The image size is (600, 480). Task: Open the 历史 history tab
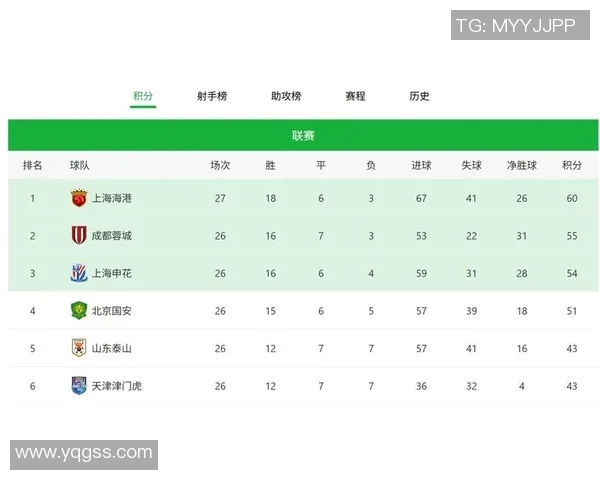point(419,96)
